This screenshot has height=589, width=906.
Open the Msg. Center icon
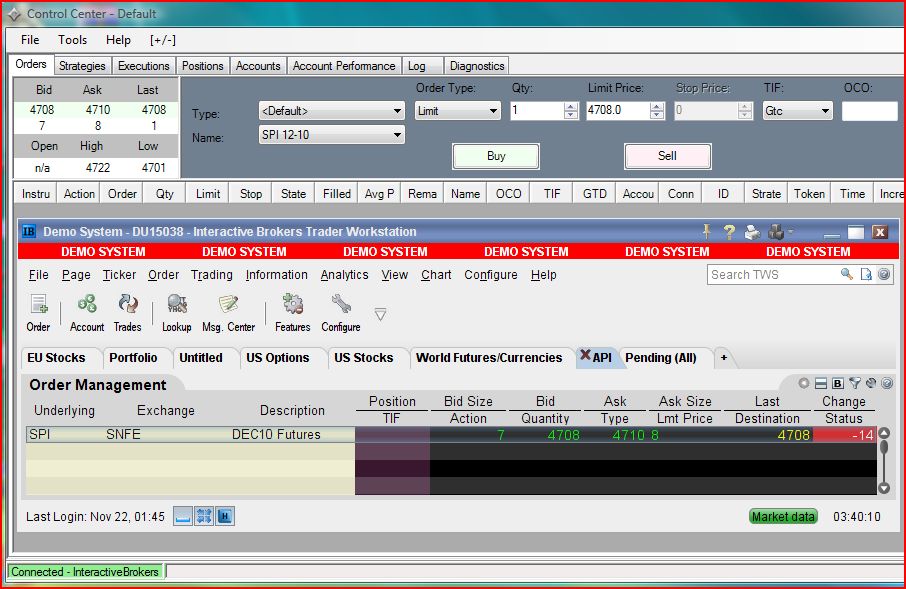point(228,312)
